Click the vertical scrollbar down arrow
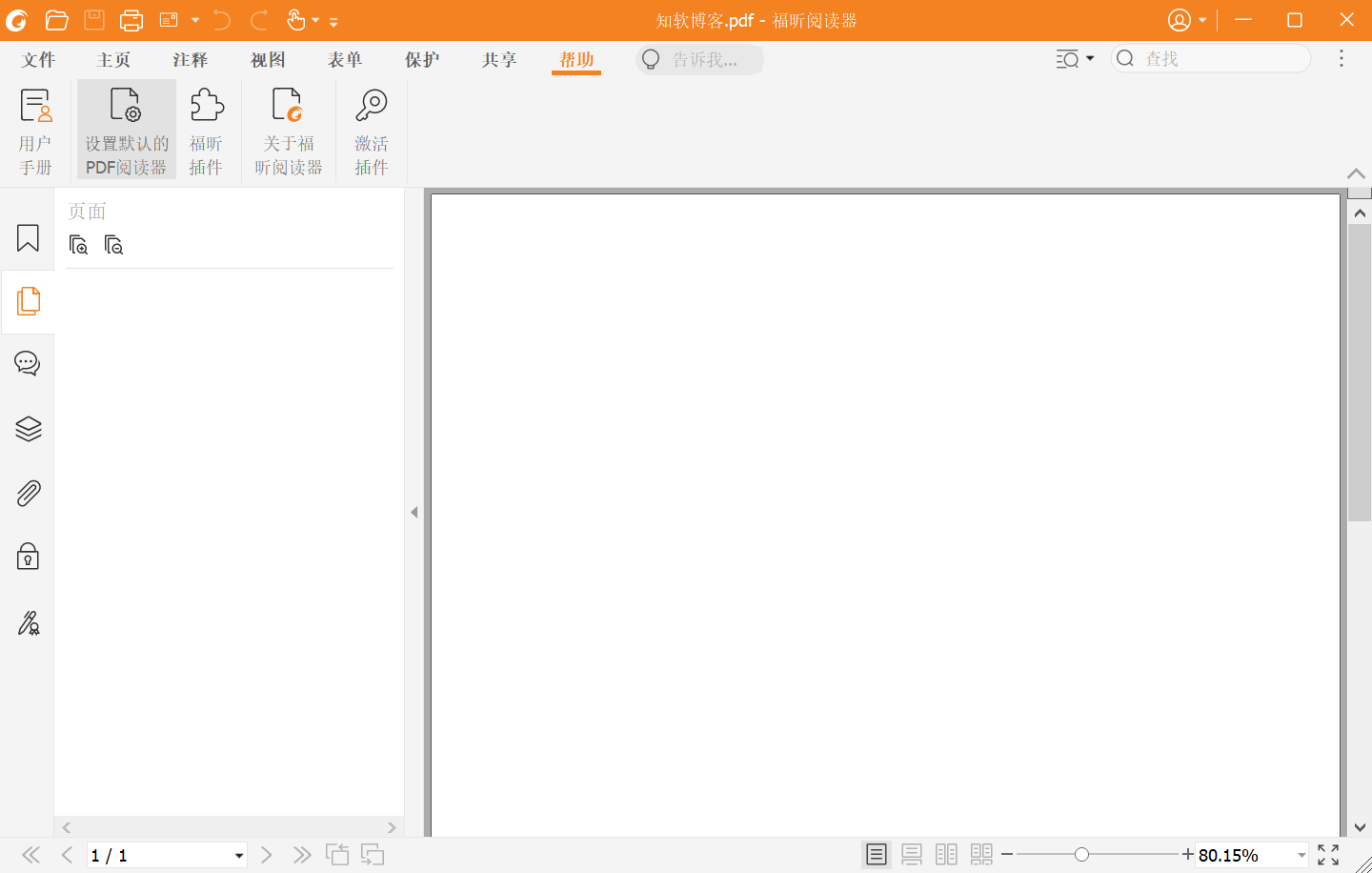The image size is (1372, 873). (1360, 828)
